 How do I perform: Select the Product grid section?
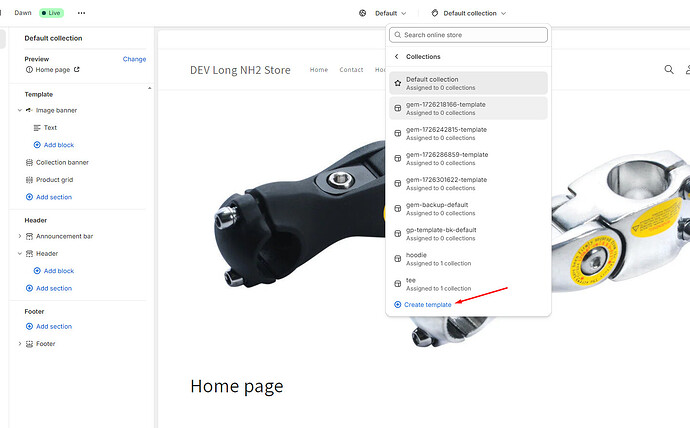coord(55,179)
